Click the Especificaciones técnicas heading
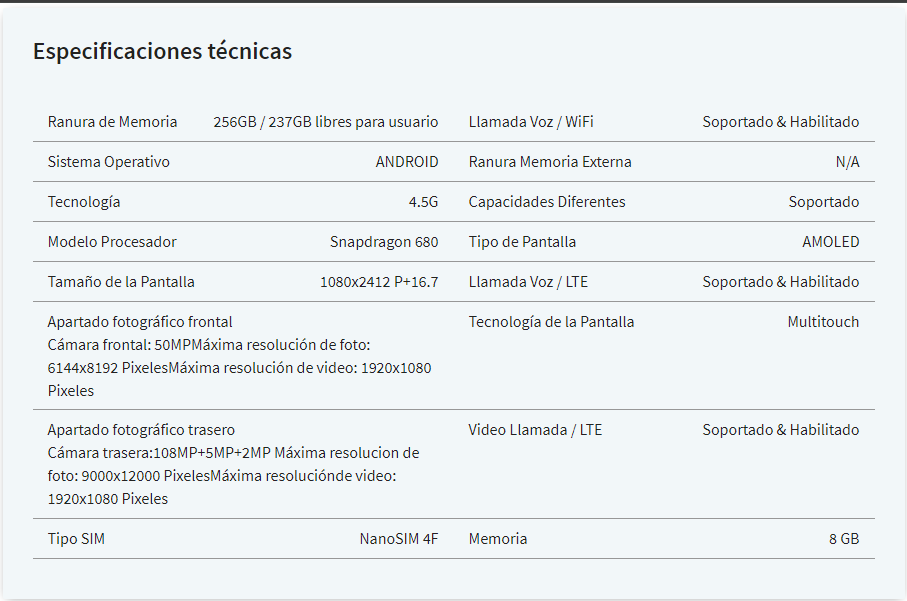This screenshot has width=907, height=601. click(163, 51)
